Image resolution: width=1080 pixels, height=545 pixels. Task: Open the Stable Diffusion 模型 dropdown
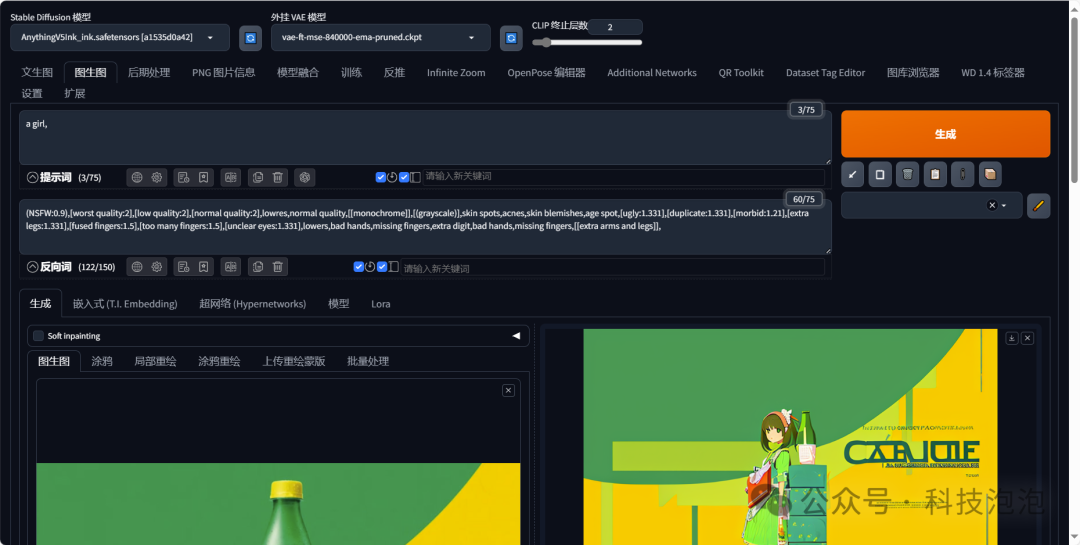(x=120, y=38)
